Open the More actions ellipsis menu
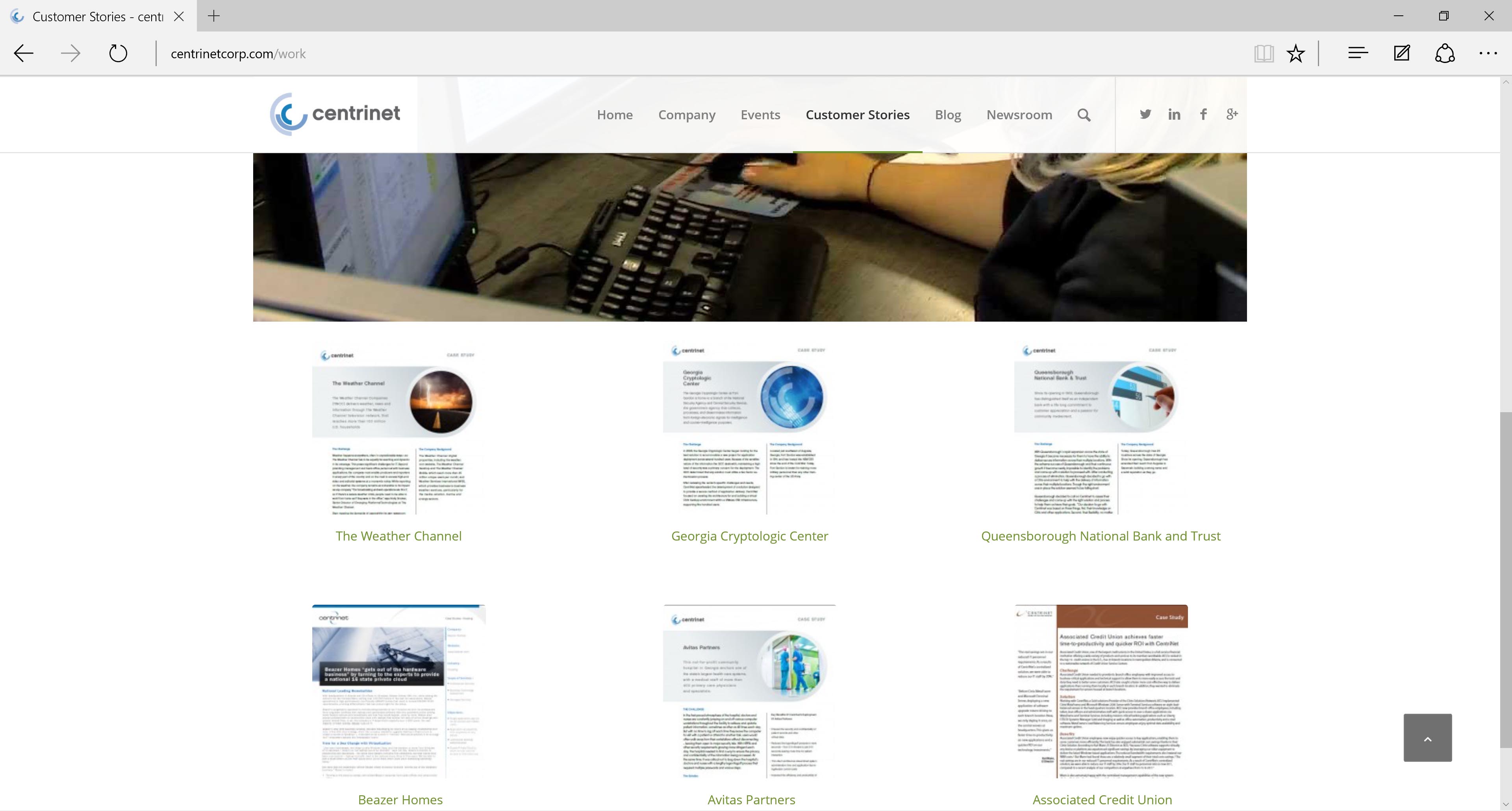1512x811 pixels. coord(1488,54)
